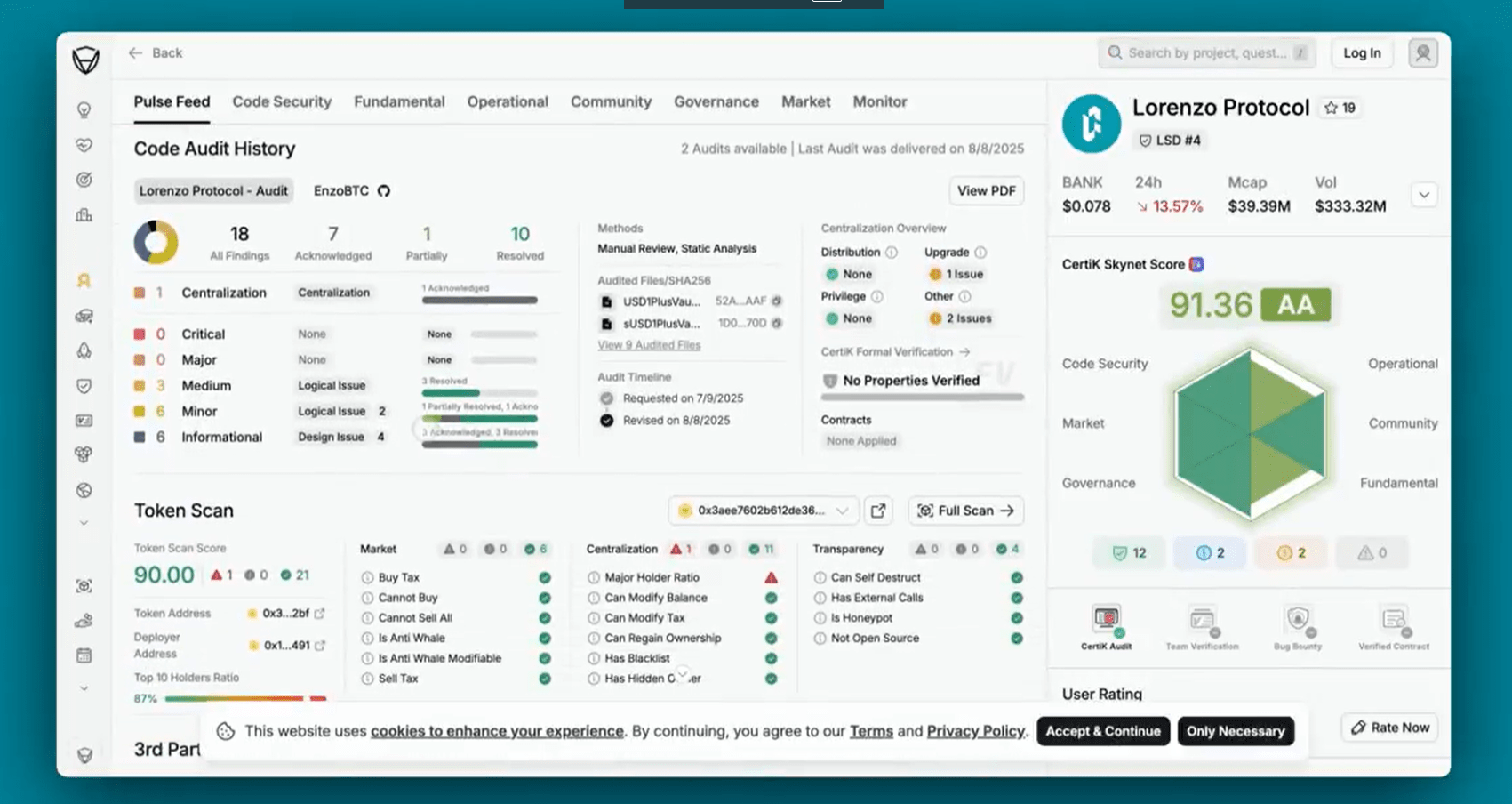Click the info icon next to Upgrade
Image resolution: width=1512 pixels, height=804 pixels.
[980, 253]
